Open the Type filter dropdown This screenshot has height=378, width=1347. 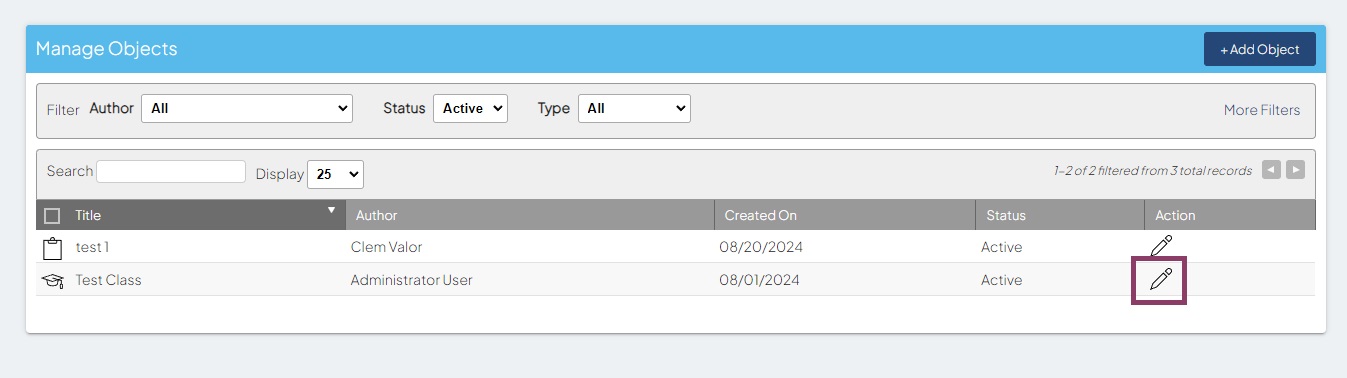634,108
